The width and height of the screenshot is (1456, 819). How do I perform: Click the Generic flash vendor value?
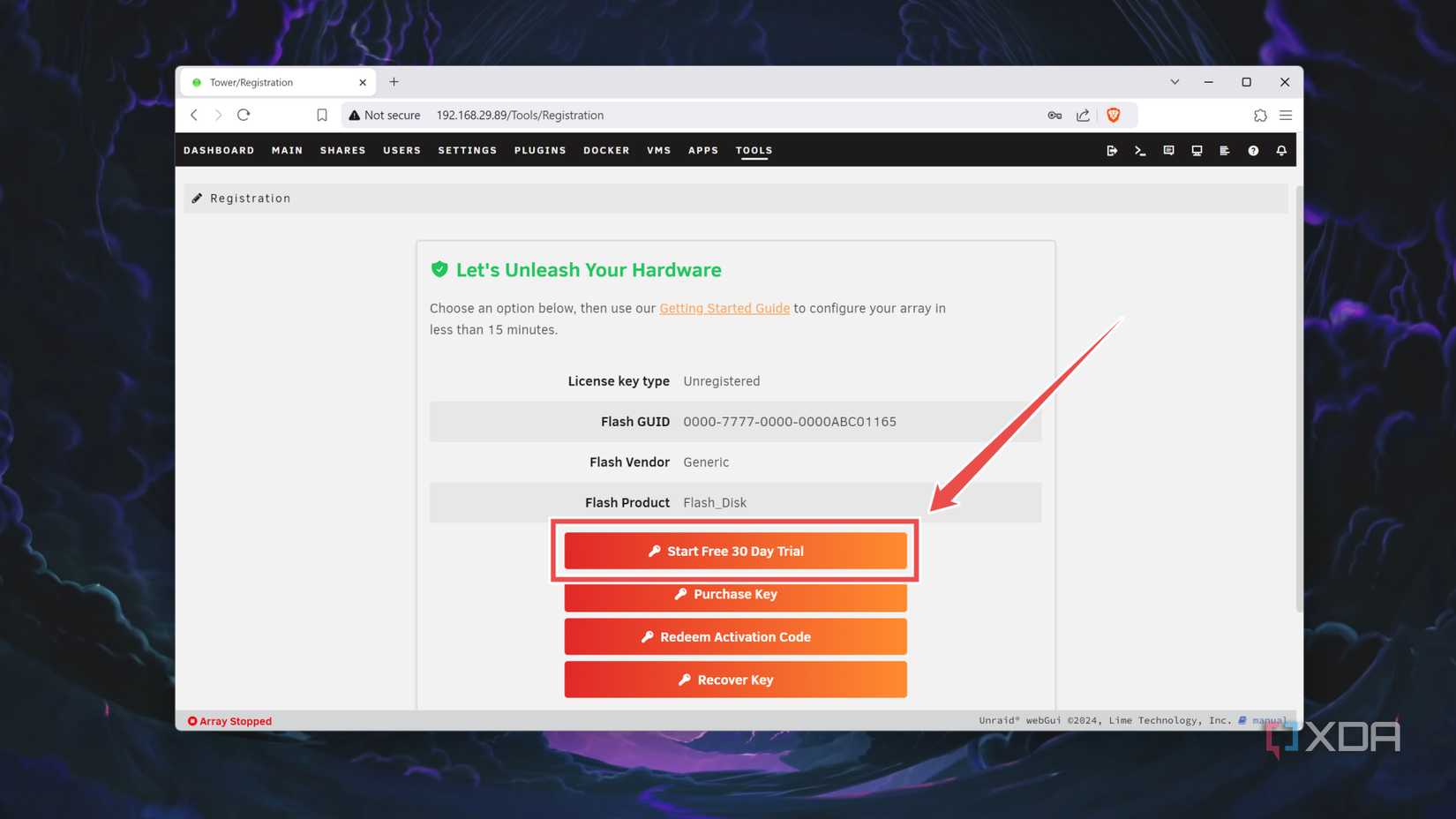click(706, 462)
